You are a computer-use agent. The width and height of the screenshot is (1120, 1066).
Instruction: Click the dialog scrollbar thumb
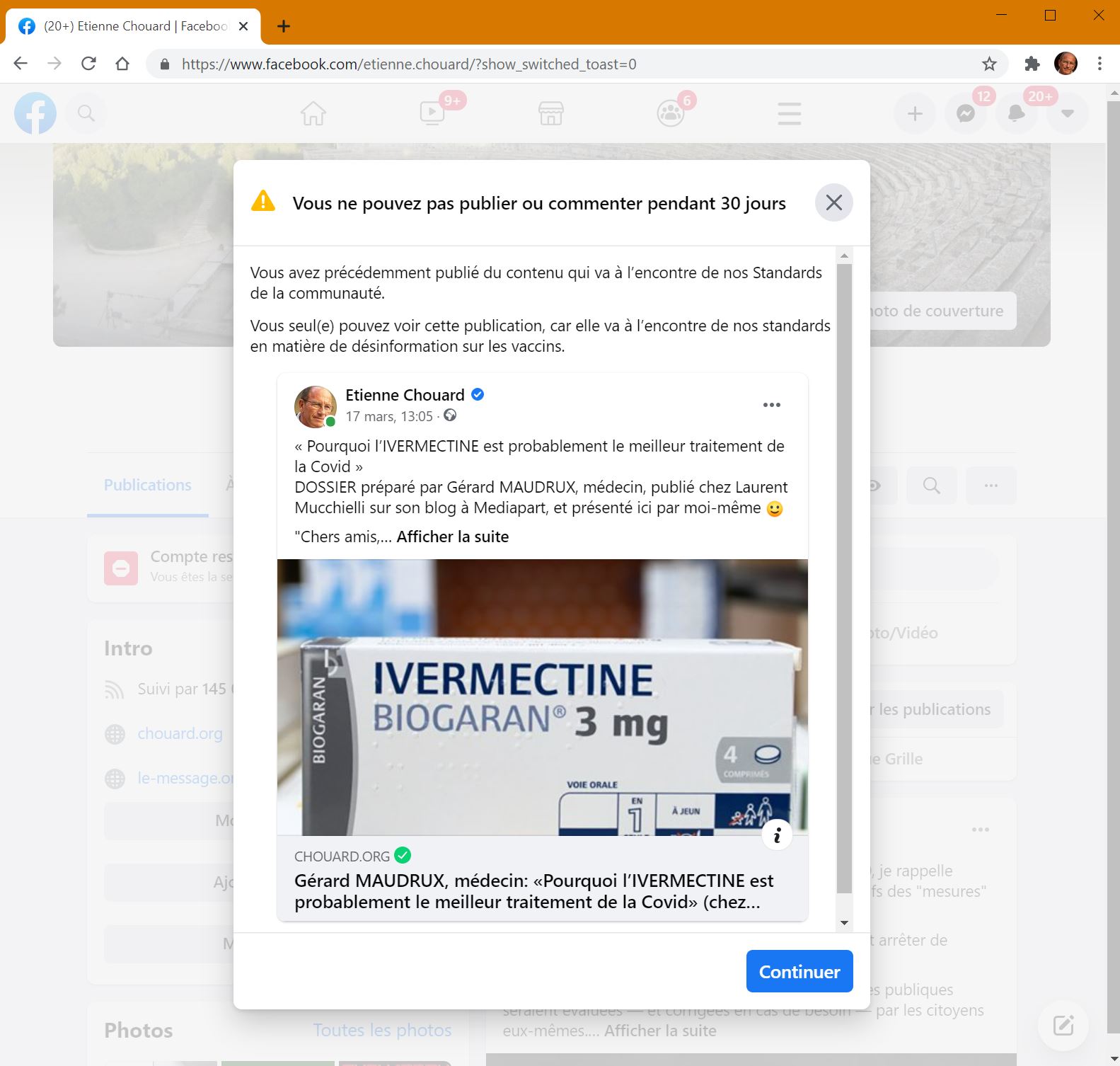(844, 578)
